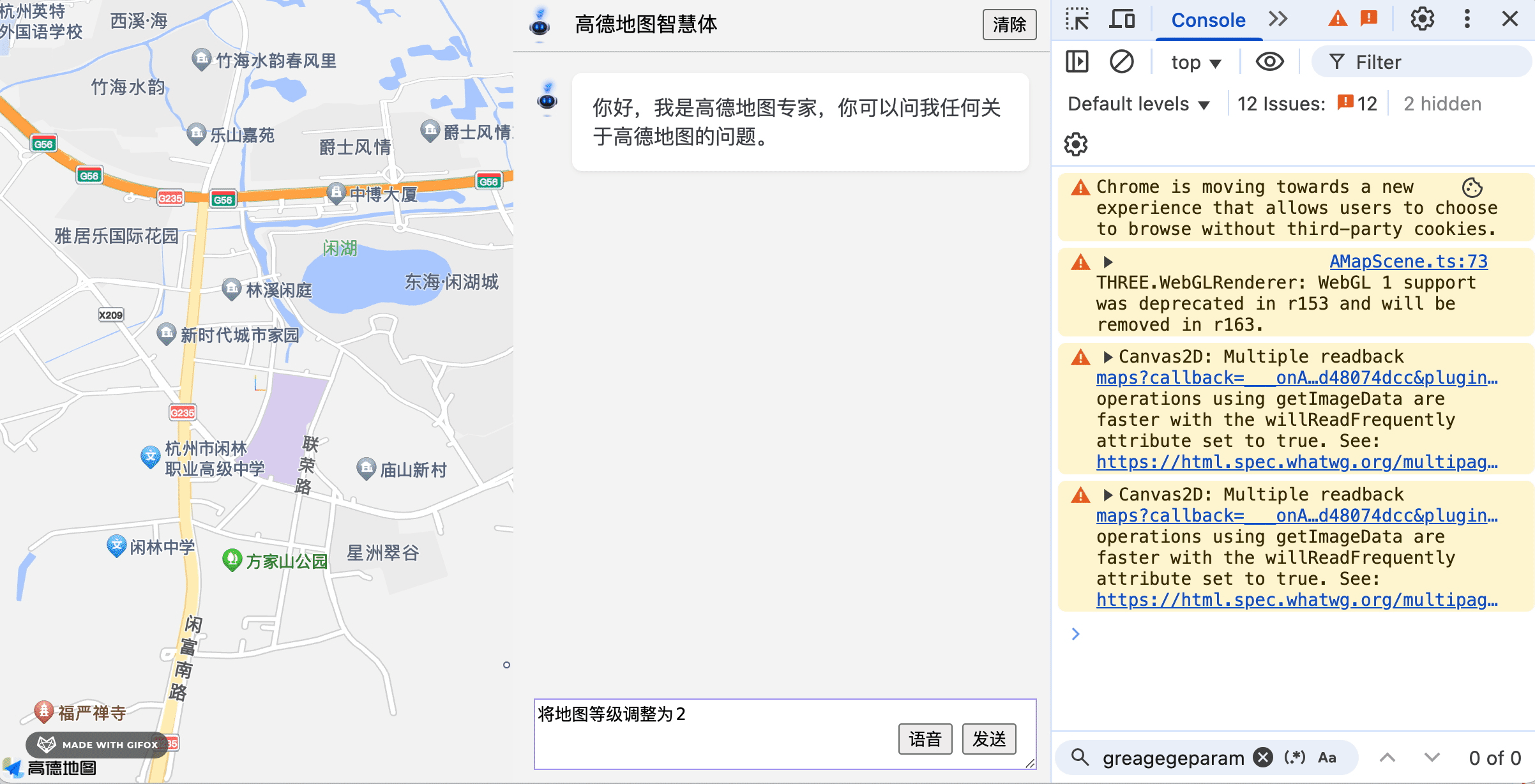1535x784 pixels.
Task: Open the Default levels dropdown
Action: coord(1138,103)
